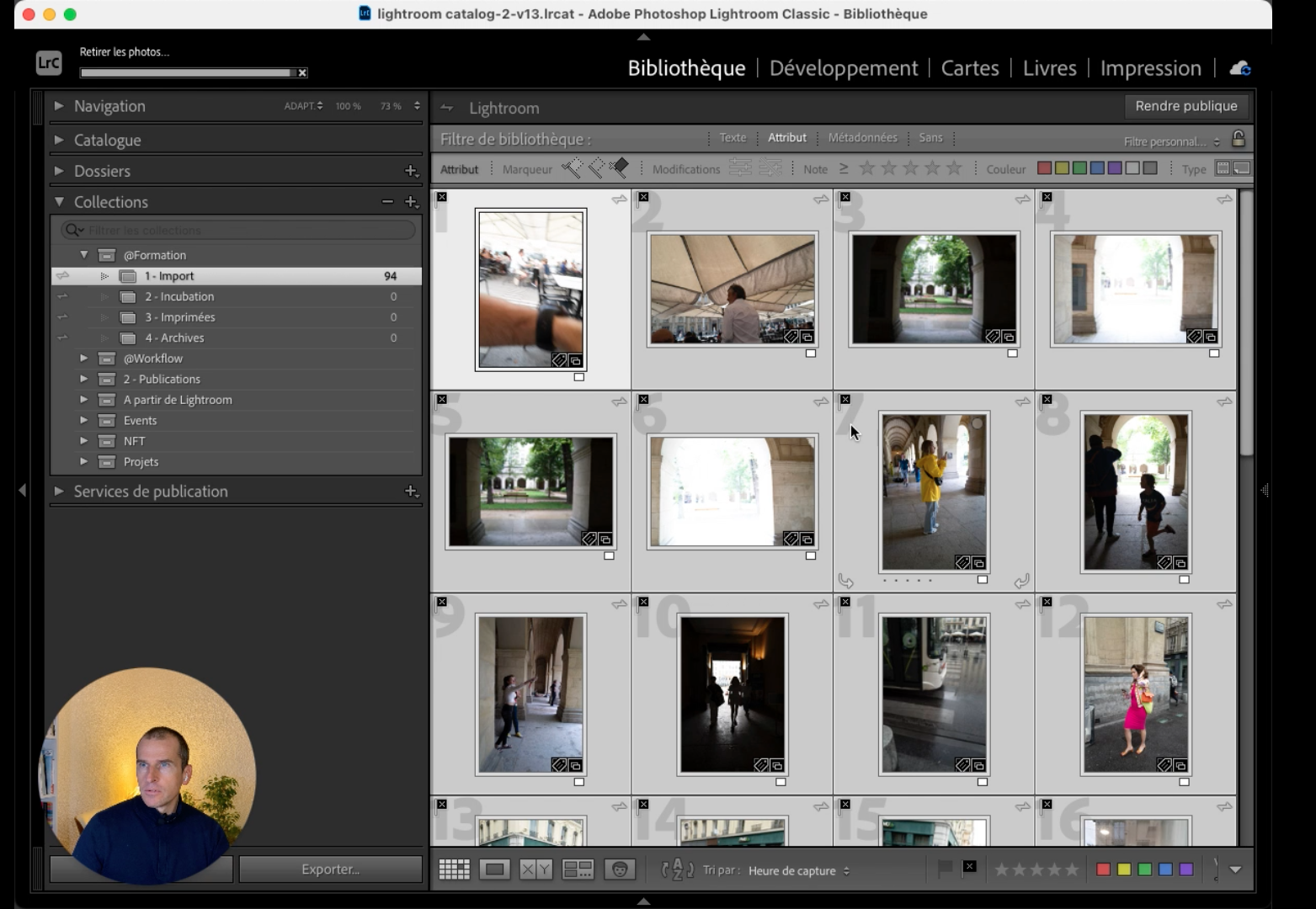Image resolution: width=1316 pixels, height=909 pixels.
Task: Open Survey view mode
Action: click(x=578, y=869)
